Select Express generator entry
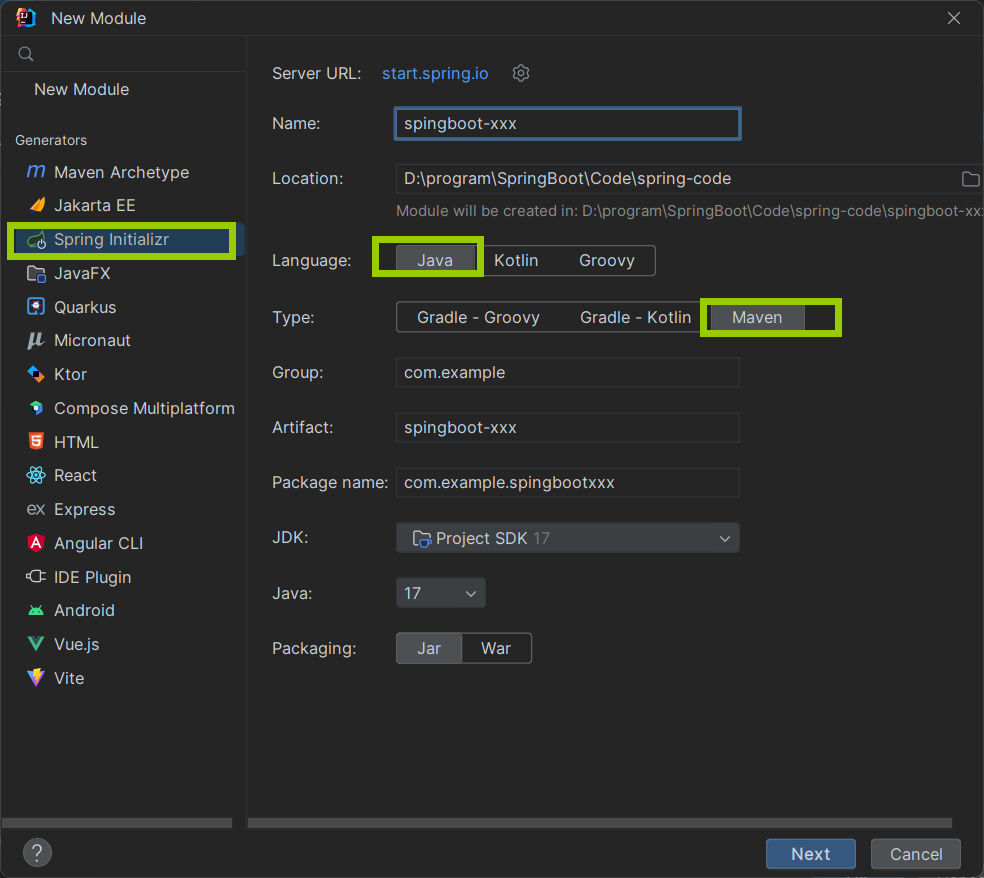Viewport: 984px width, 878px height. (x=123, y=510)
